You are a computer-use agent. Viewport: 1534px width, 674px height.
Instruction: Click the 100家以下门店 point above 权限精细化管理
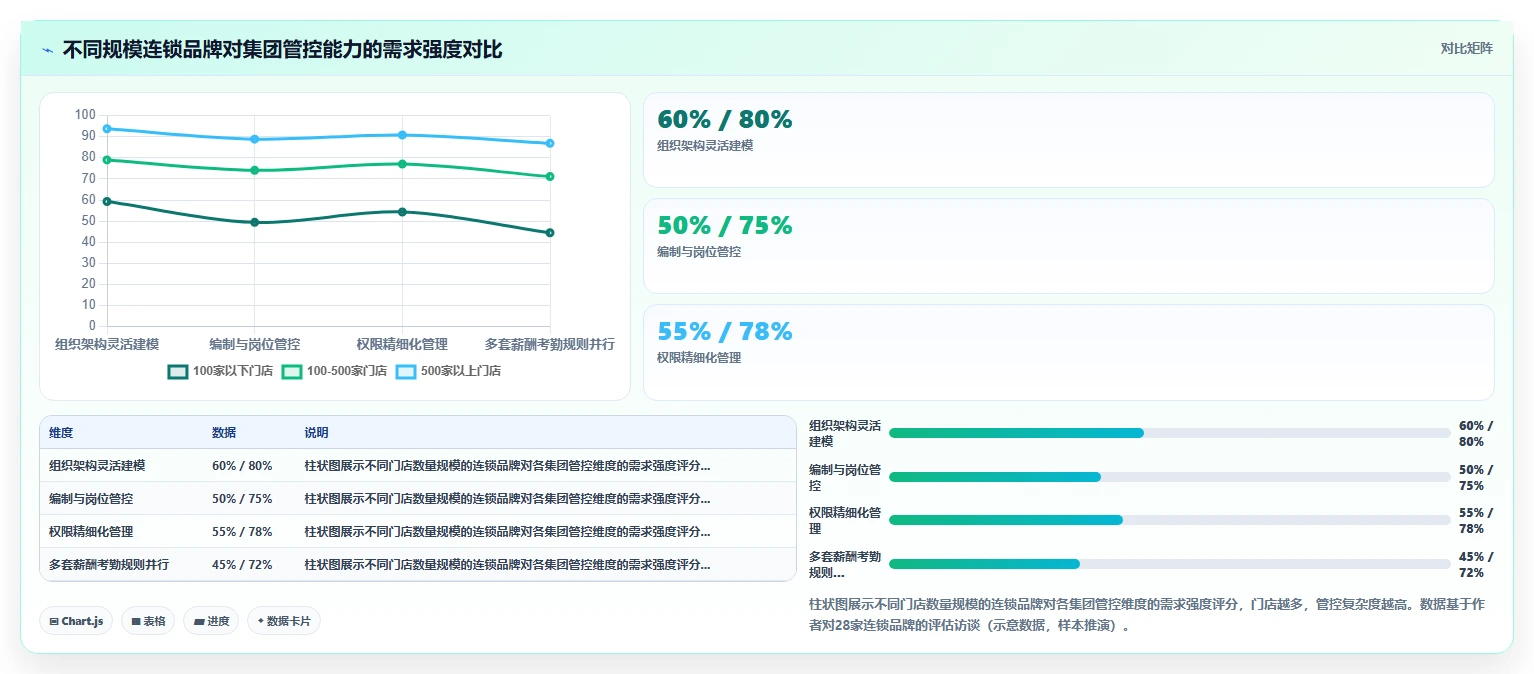click(x=402, y=212)
